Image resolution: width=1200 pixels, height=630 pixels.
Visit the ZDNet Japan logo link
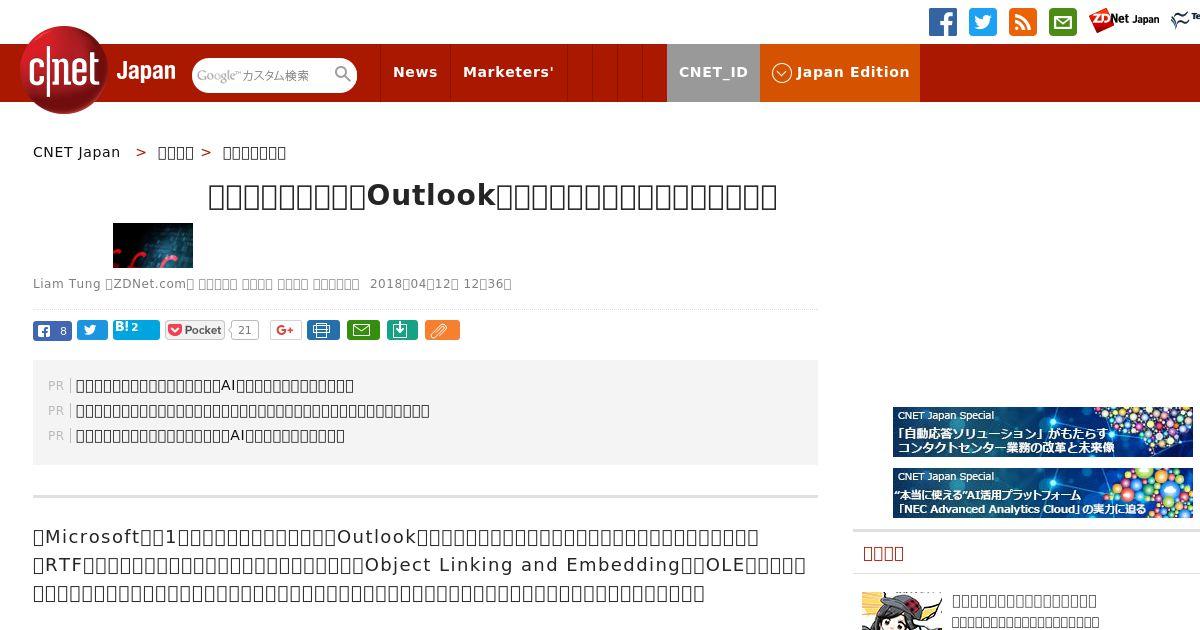click(1125, 19)
